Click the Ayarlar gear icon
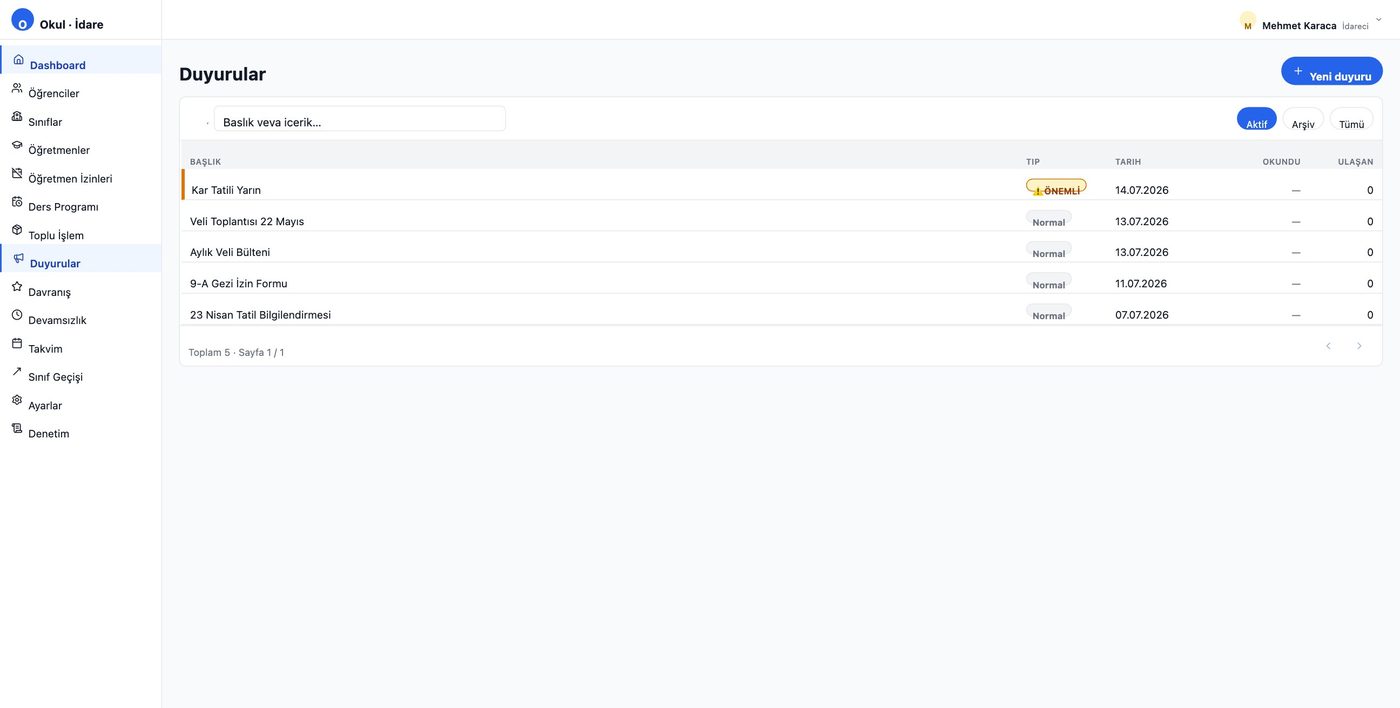 tap(17, 400)
